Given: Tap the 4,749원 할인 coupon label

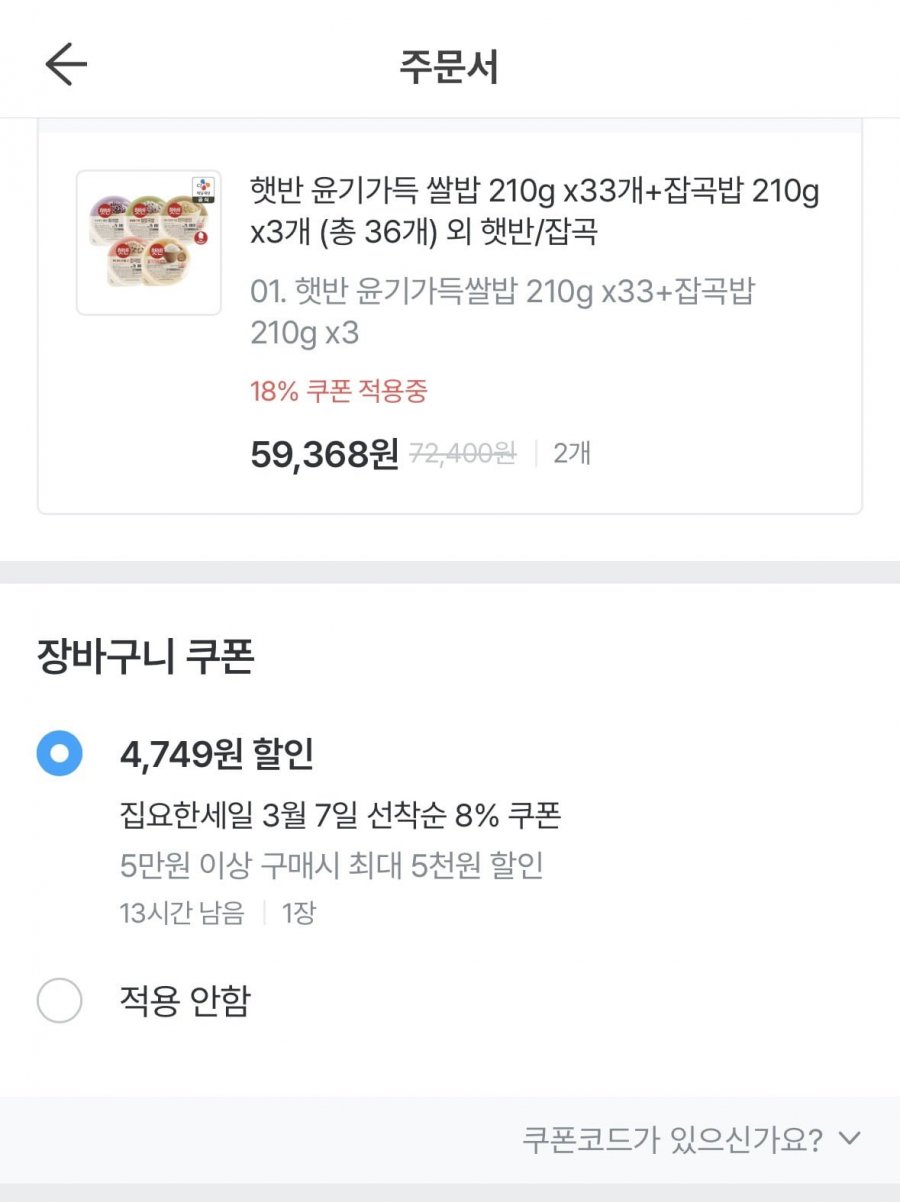Looking at the screenshot, I should pyautogui.click(x=217, y=755).
